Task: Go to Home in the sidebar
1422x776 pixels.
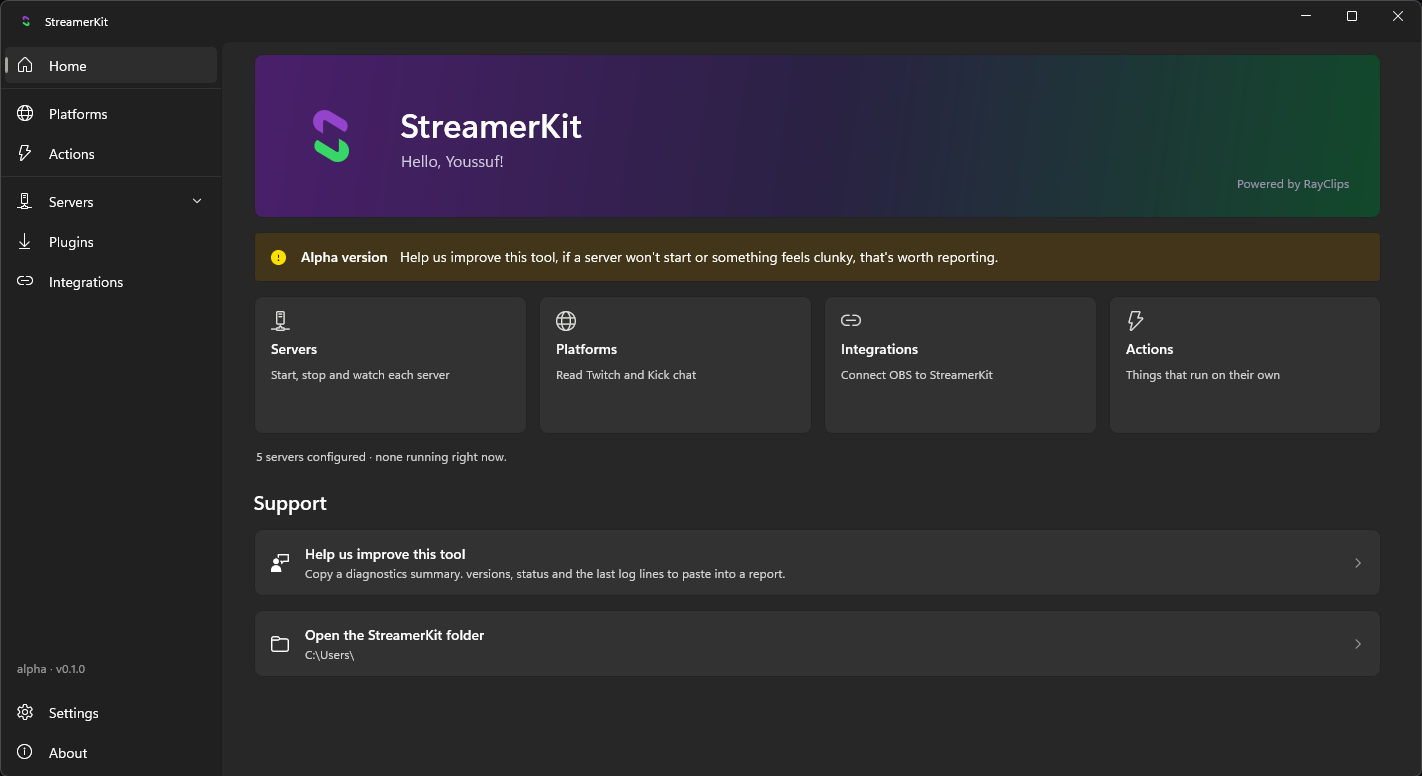Action: tap(111, 65)
